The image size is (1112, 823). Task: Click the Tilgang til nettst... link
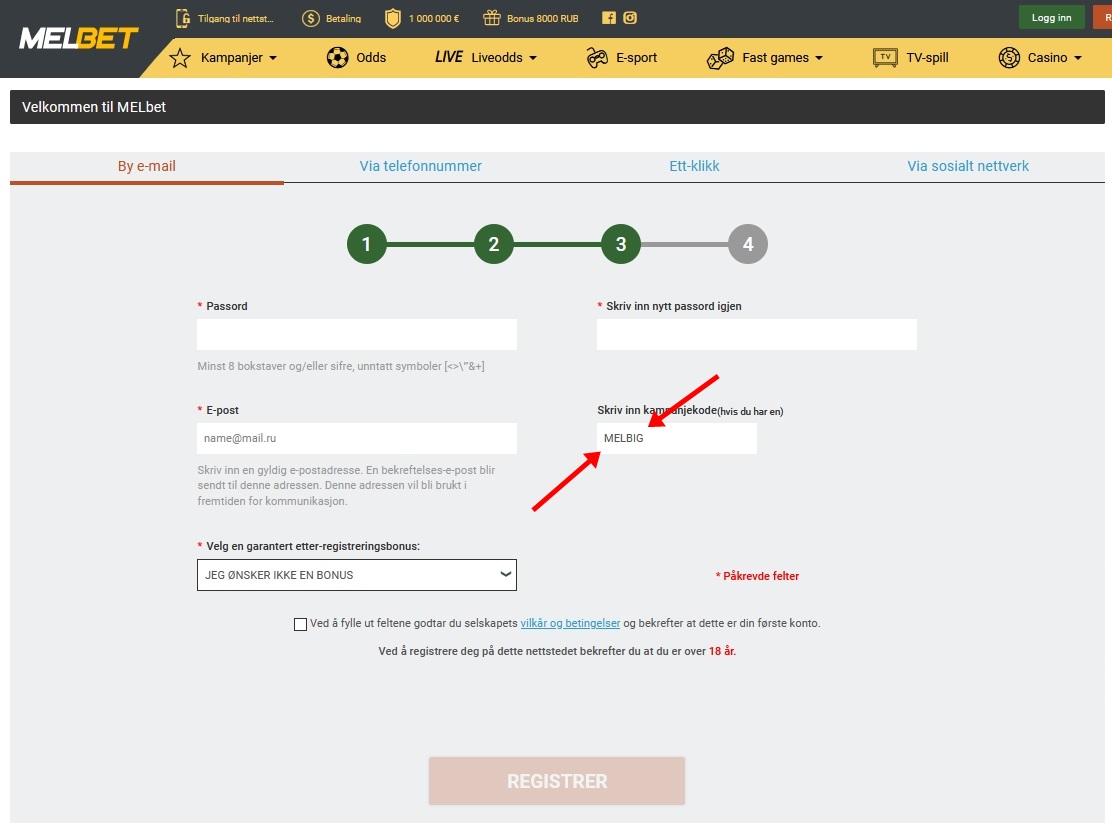[235, 18]
